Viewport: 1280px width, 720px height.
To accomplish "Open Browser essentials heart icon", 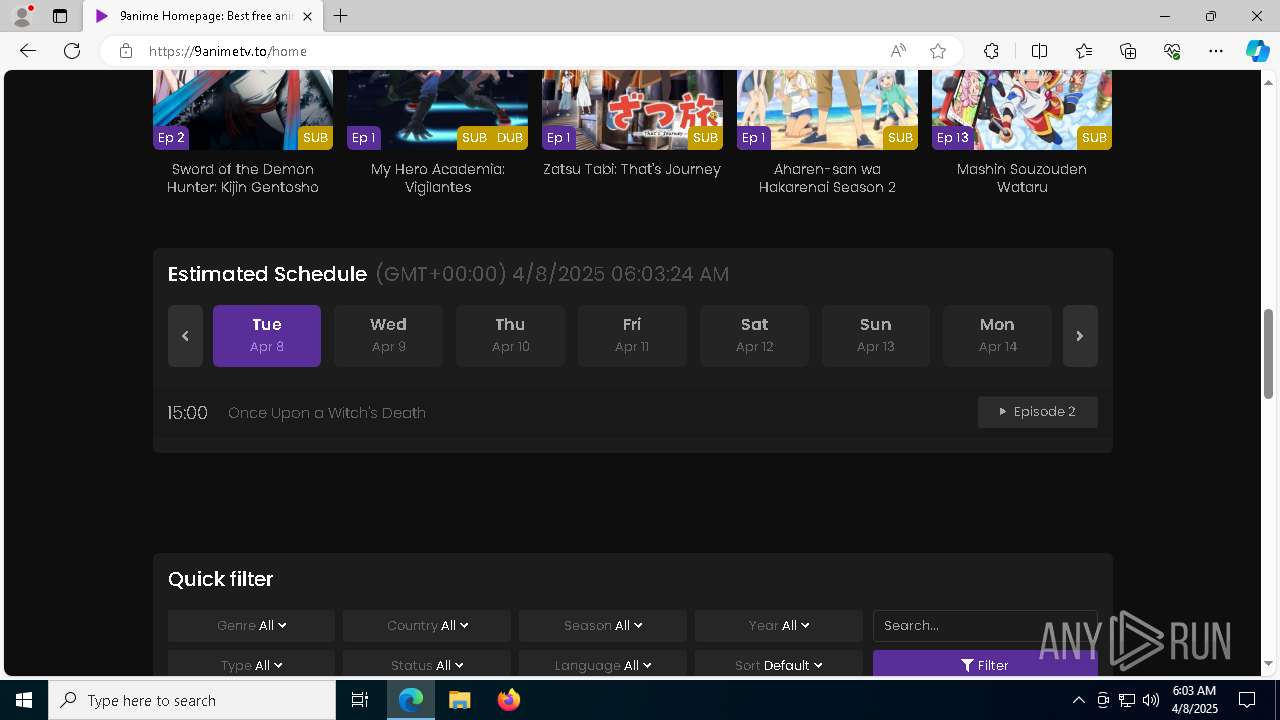I will tap(1172, 51).
